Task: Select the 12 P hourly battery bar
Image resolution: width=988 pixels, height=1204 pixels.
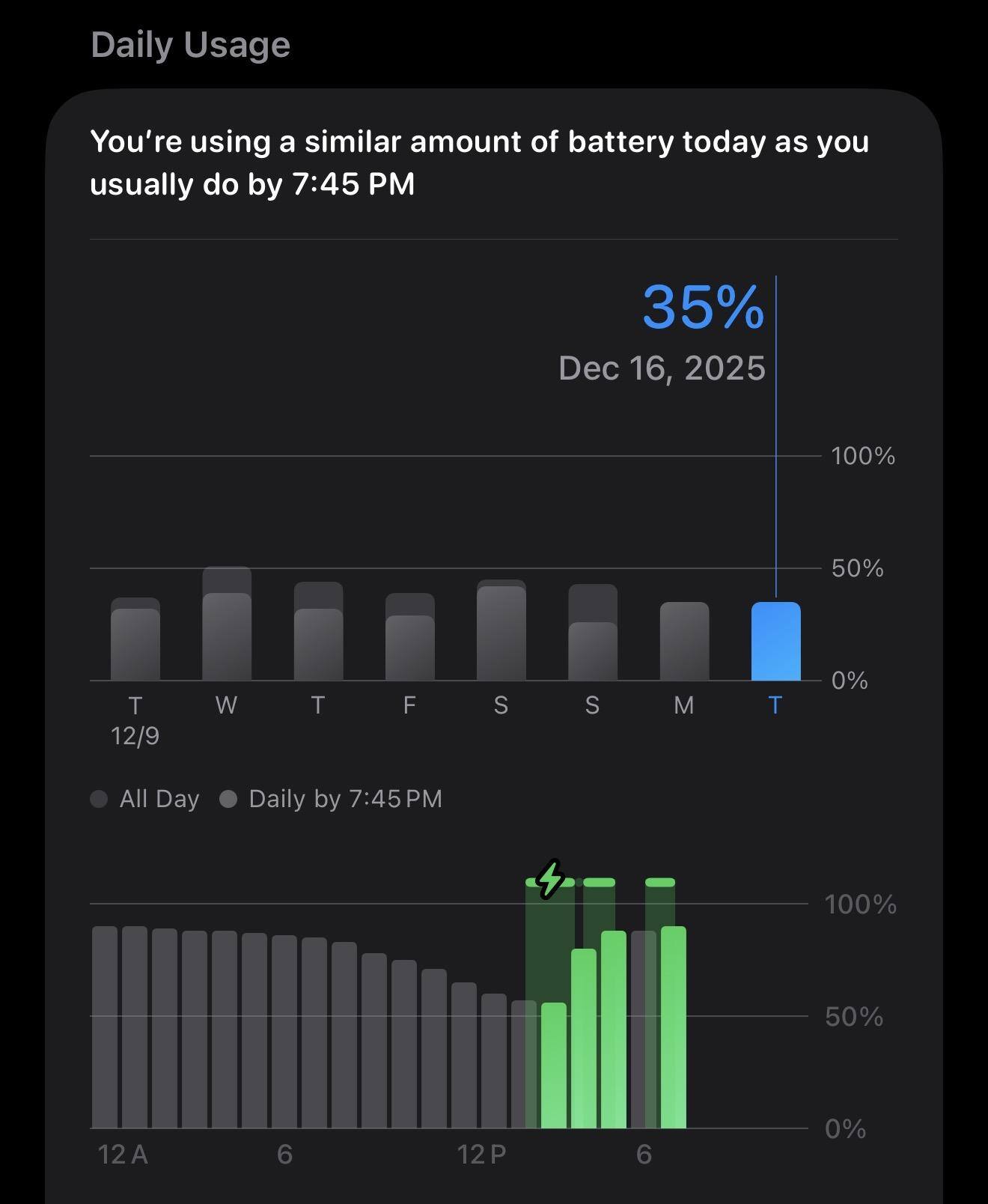Action: [464, 1054]
